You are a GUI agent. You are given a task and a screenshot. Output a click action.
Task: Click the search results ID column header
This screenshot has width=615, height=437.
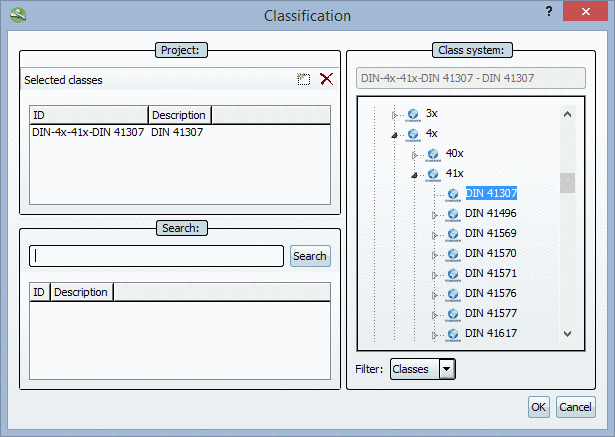pyautogui.click(x=40, y=292)
